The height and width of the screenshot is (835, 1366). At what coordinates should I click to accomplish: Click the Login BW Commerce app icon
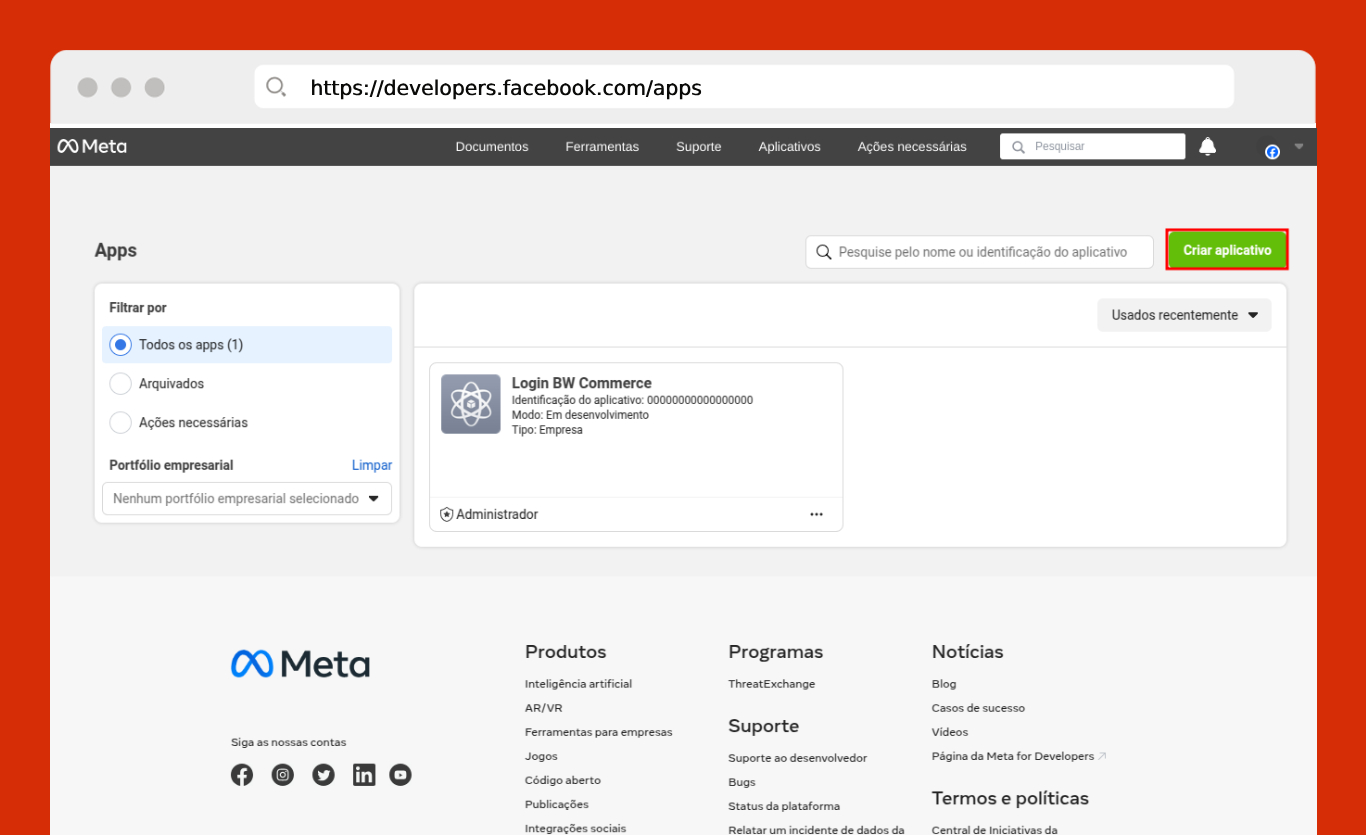[x=471, y=404]
